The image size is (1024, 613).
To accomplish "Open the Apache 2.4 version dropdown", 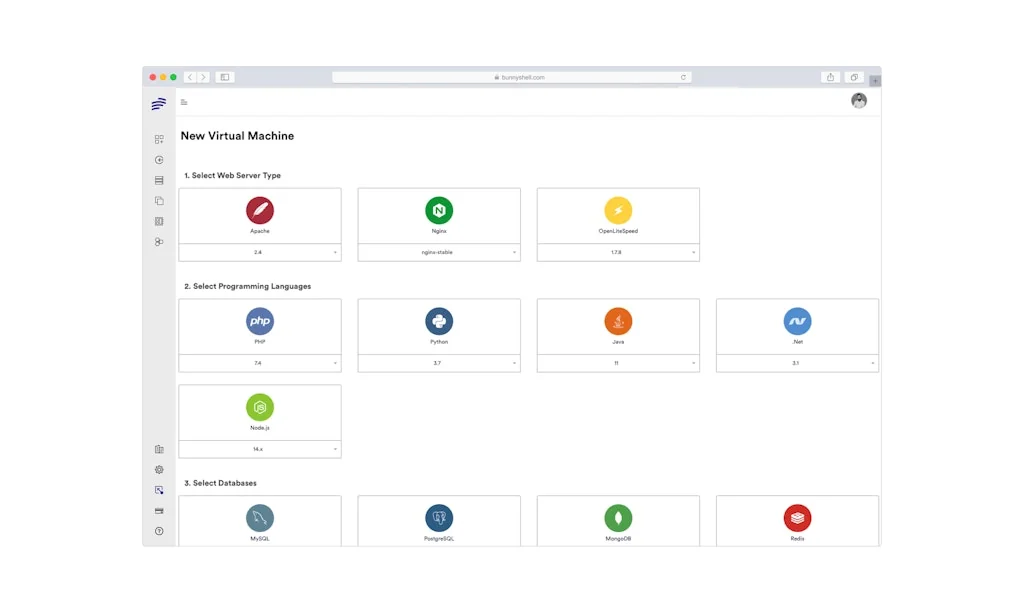I will point(260,253).
